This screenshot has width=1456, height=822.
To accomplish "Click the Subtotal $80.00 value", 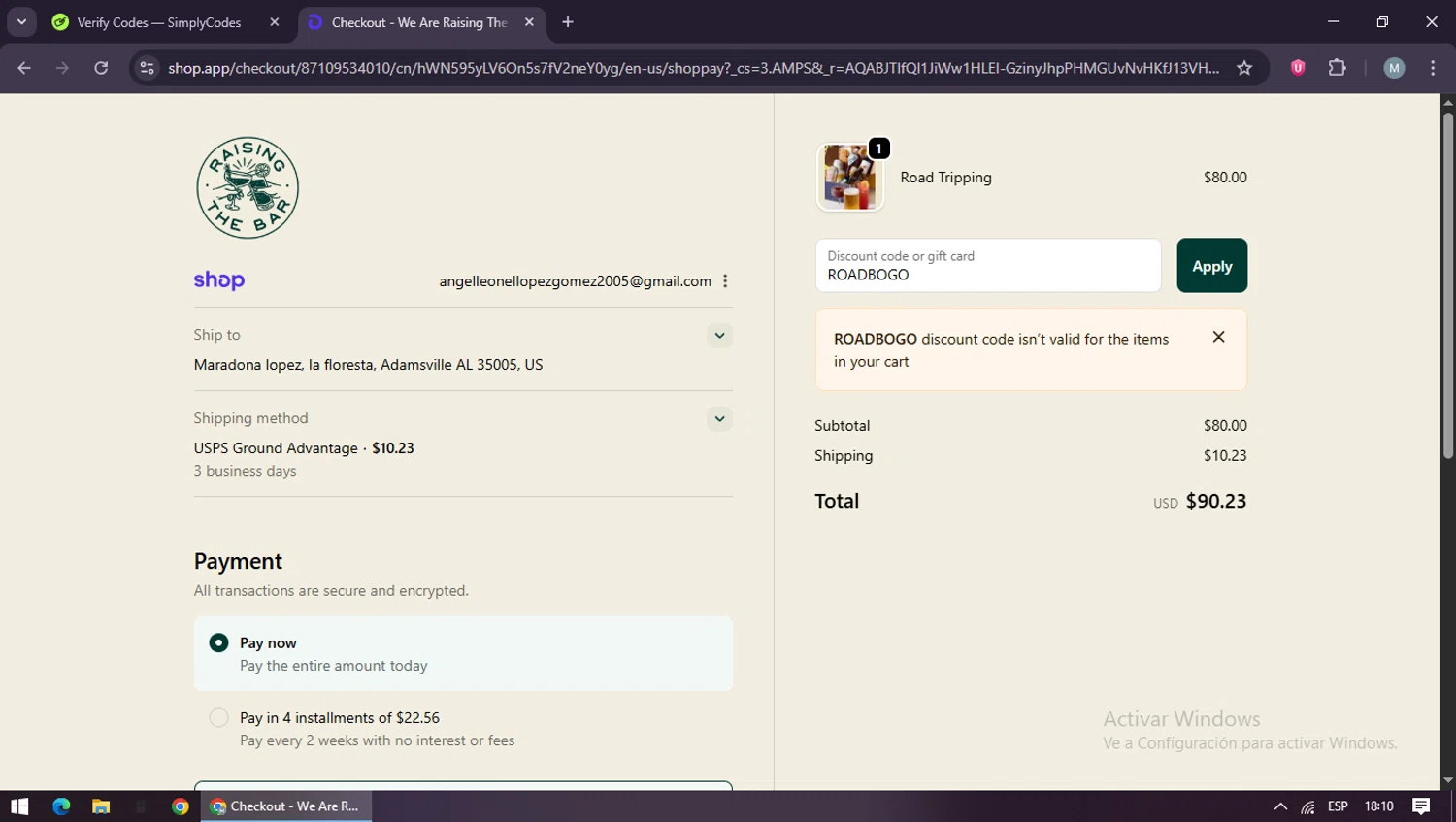I will [1225, 426].
